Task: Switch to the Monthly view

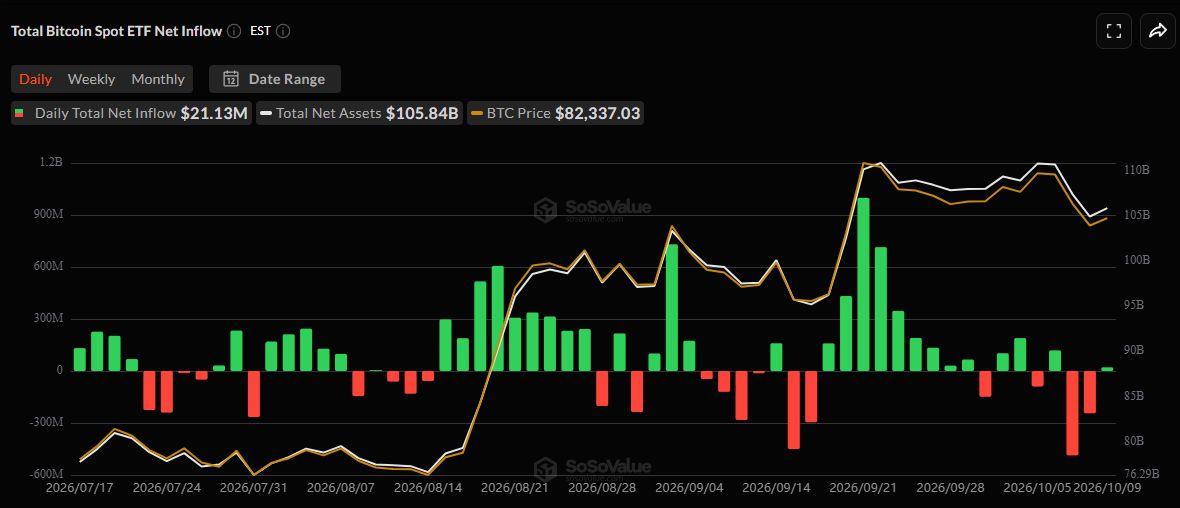Action: point(158,79)
